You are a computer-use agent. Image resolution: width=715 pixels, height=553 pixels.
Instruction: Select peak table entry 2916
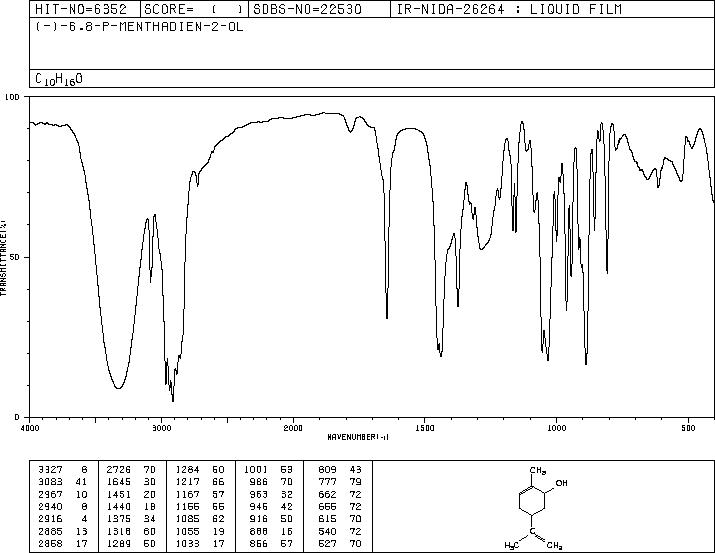[50, 519]
